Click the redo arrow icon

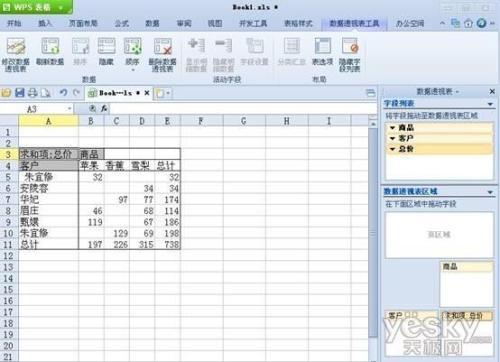tap(76, 93)
